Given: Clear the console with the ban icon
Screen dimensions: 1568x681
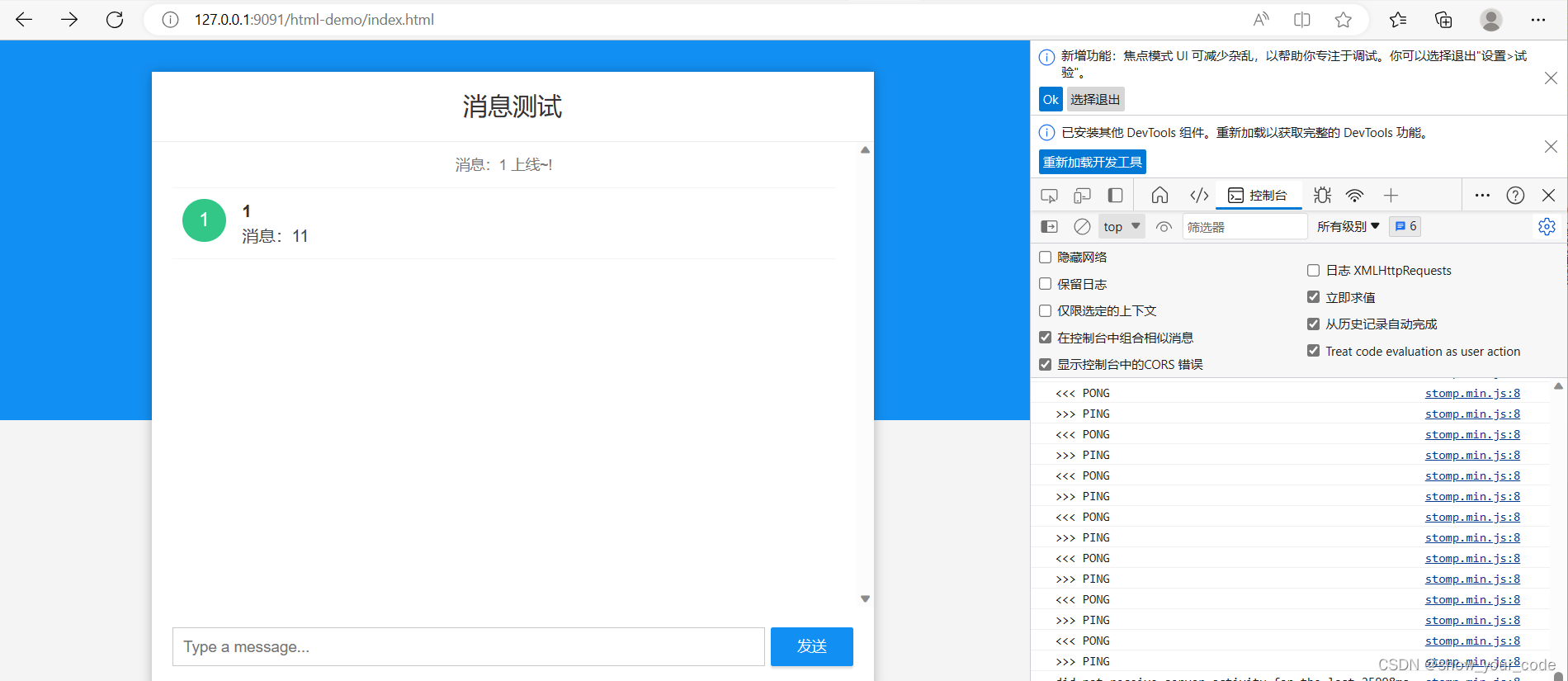Looking at the screenshot, I should coord(1082,226).
